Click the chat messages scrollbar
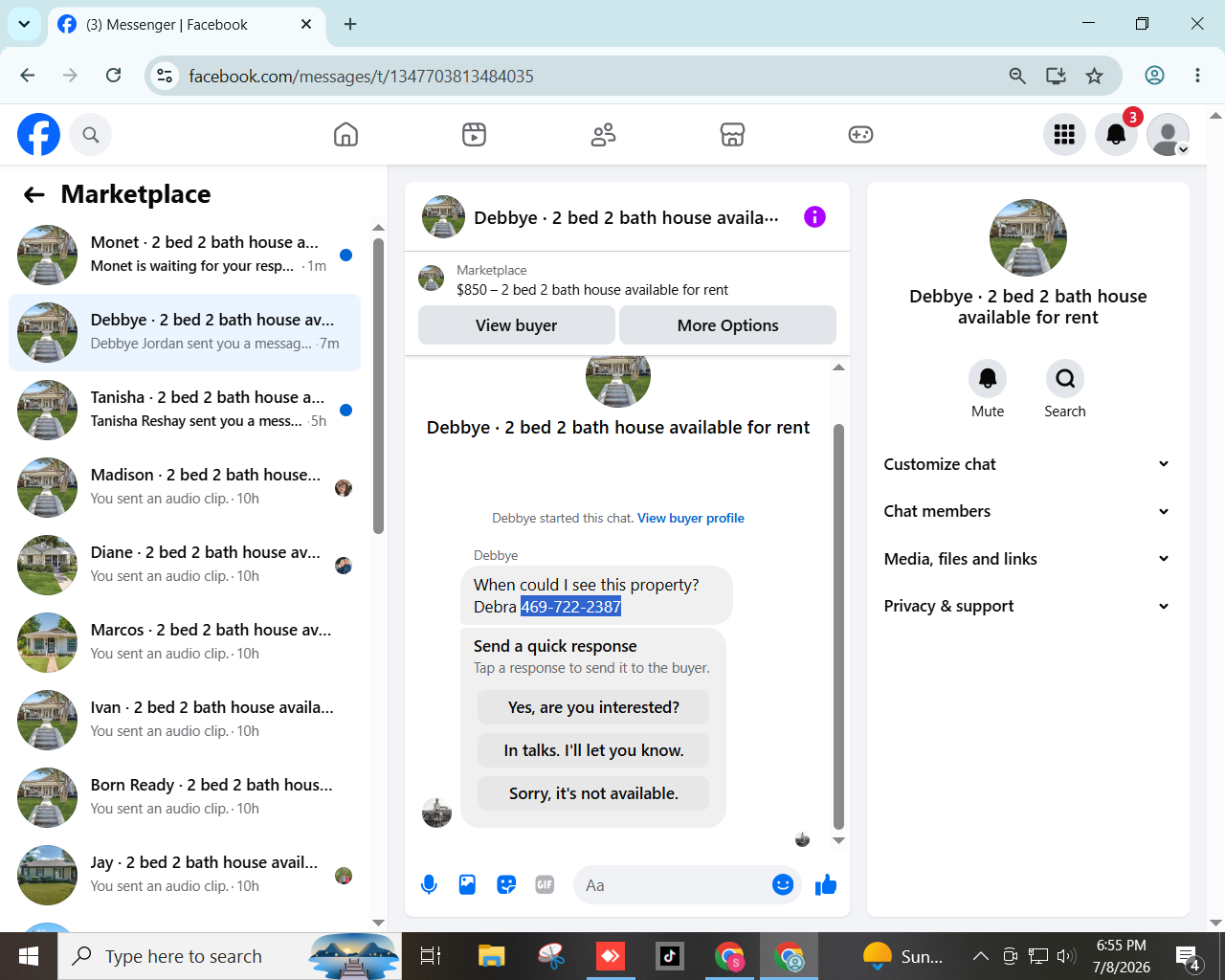This screenshot has height=980, width=1225. (x=838, y=626)
